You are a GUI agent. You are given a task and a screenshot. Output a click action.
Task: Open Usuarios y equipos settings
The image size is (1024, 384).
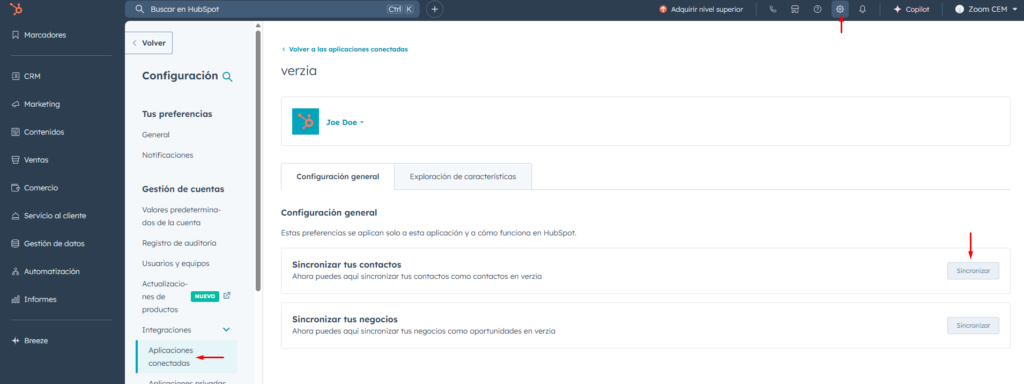click(x=175, y=264)
